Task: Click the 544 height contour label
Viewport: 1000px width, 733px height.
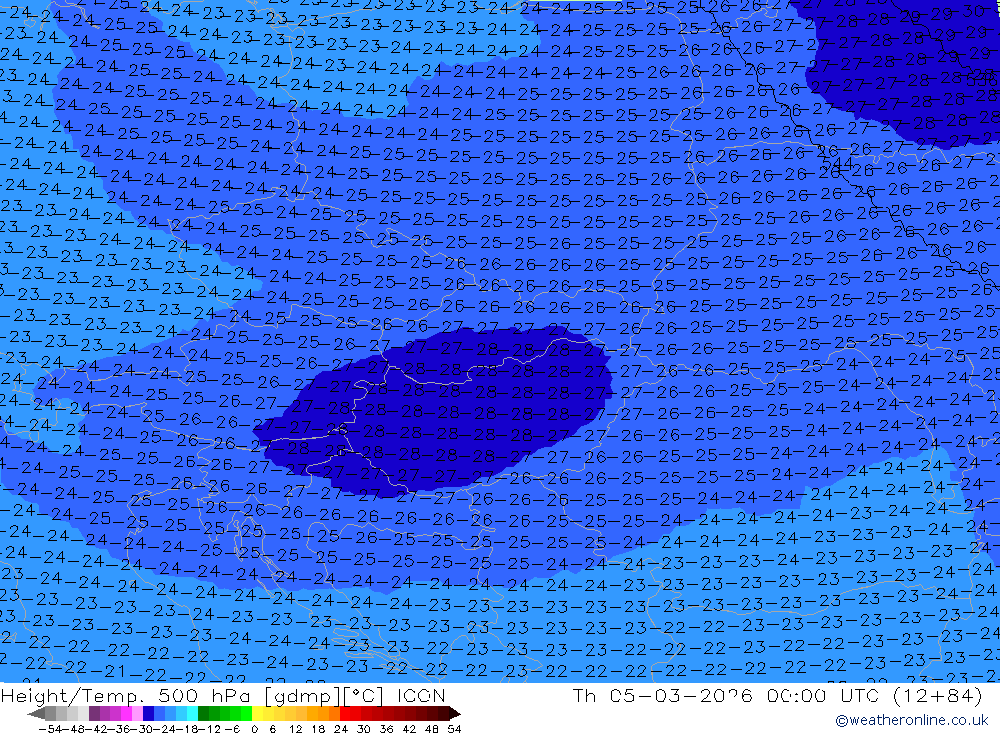Action: (837, 164)
